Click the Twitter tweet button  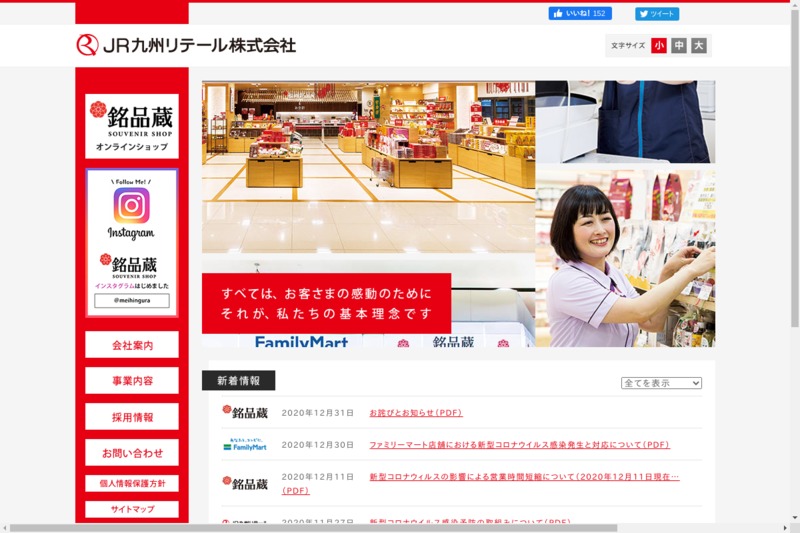(x=657, y=14)
